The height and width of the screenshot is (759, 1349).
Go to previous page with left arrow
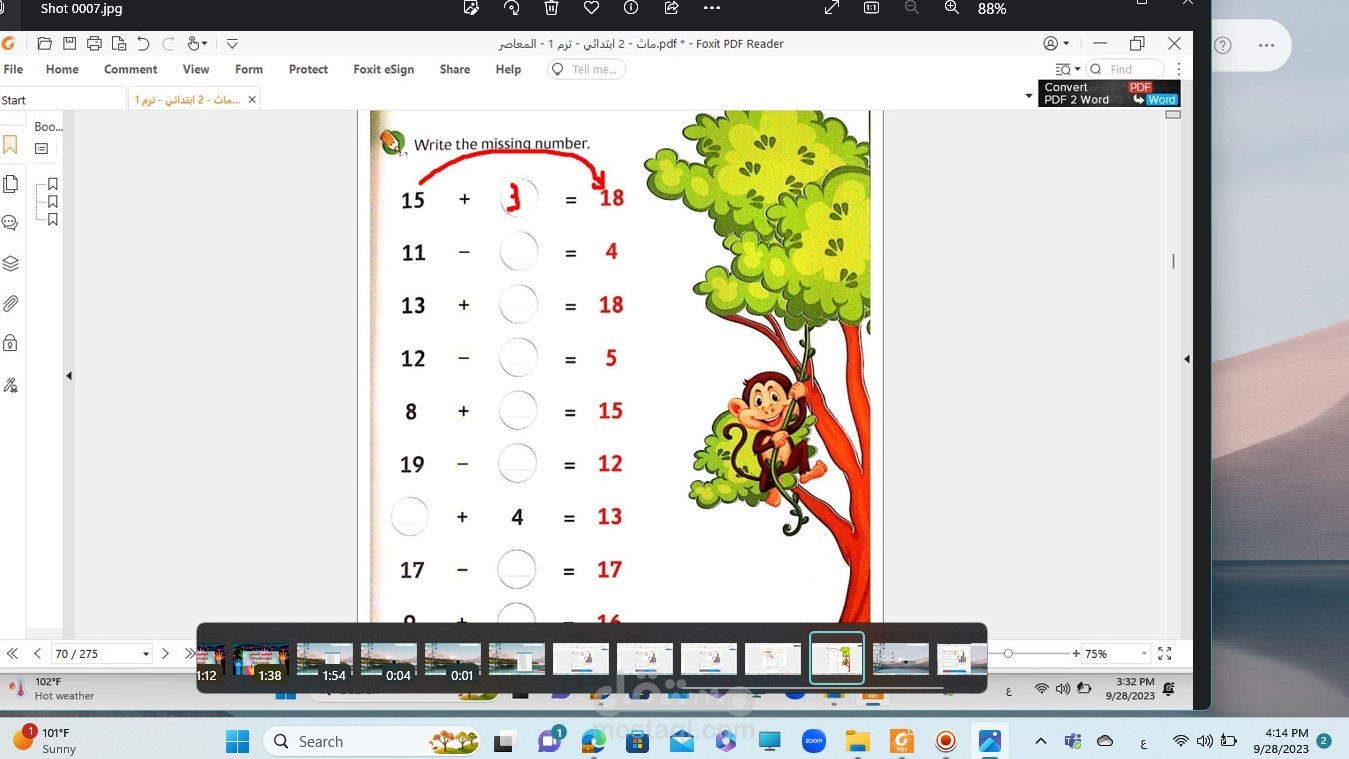pyautogui.click(x=38, y=653)
